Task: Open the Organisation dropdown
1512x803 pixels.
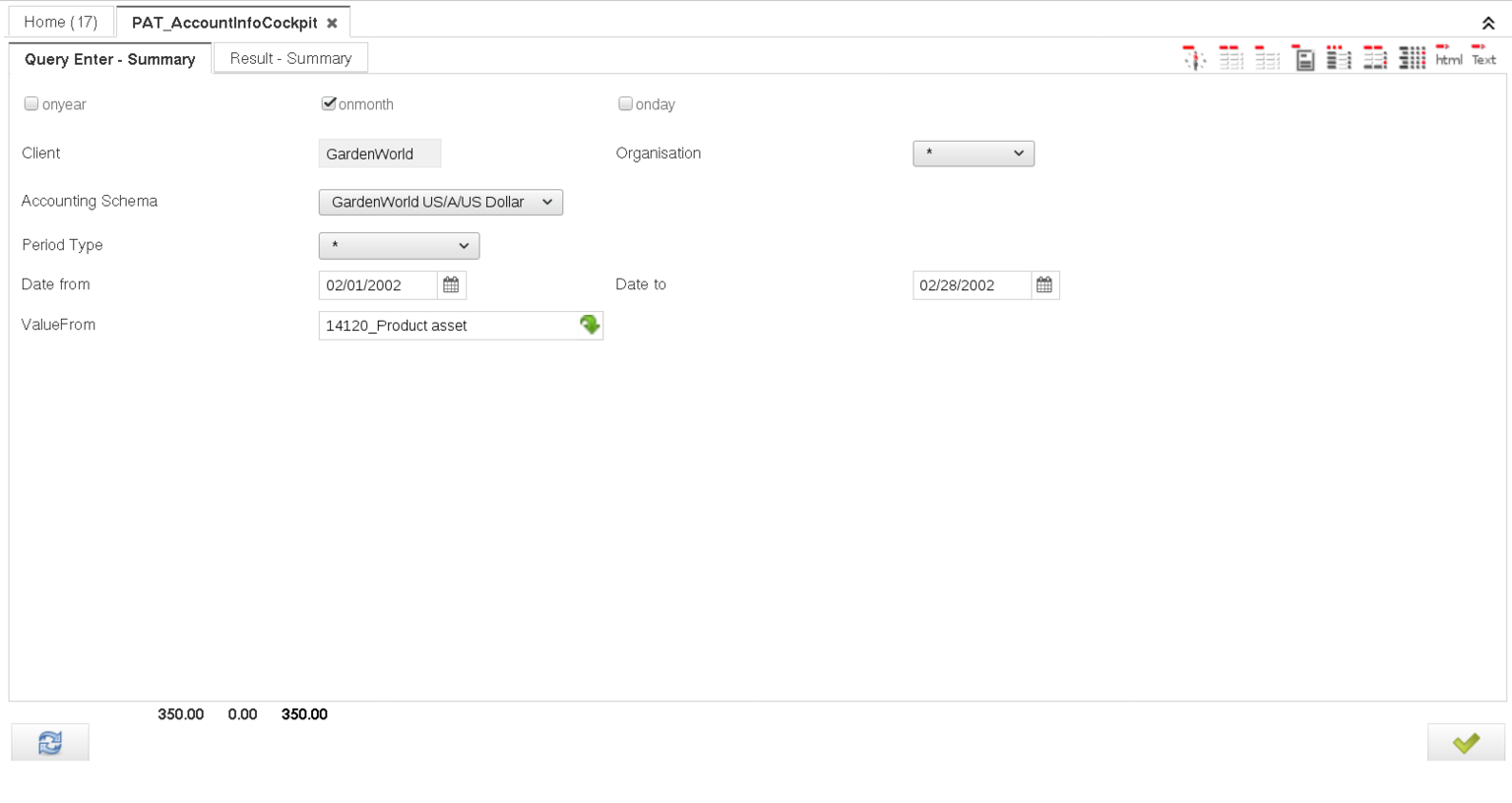Action: point(973,154)
